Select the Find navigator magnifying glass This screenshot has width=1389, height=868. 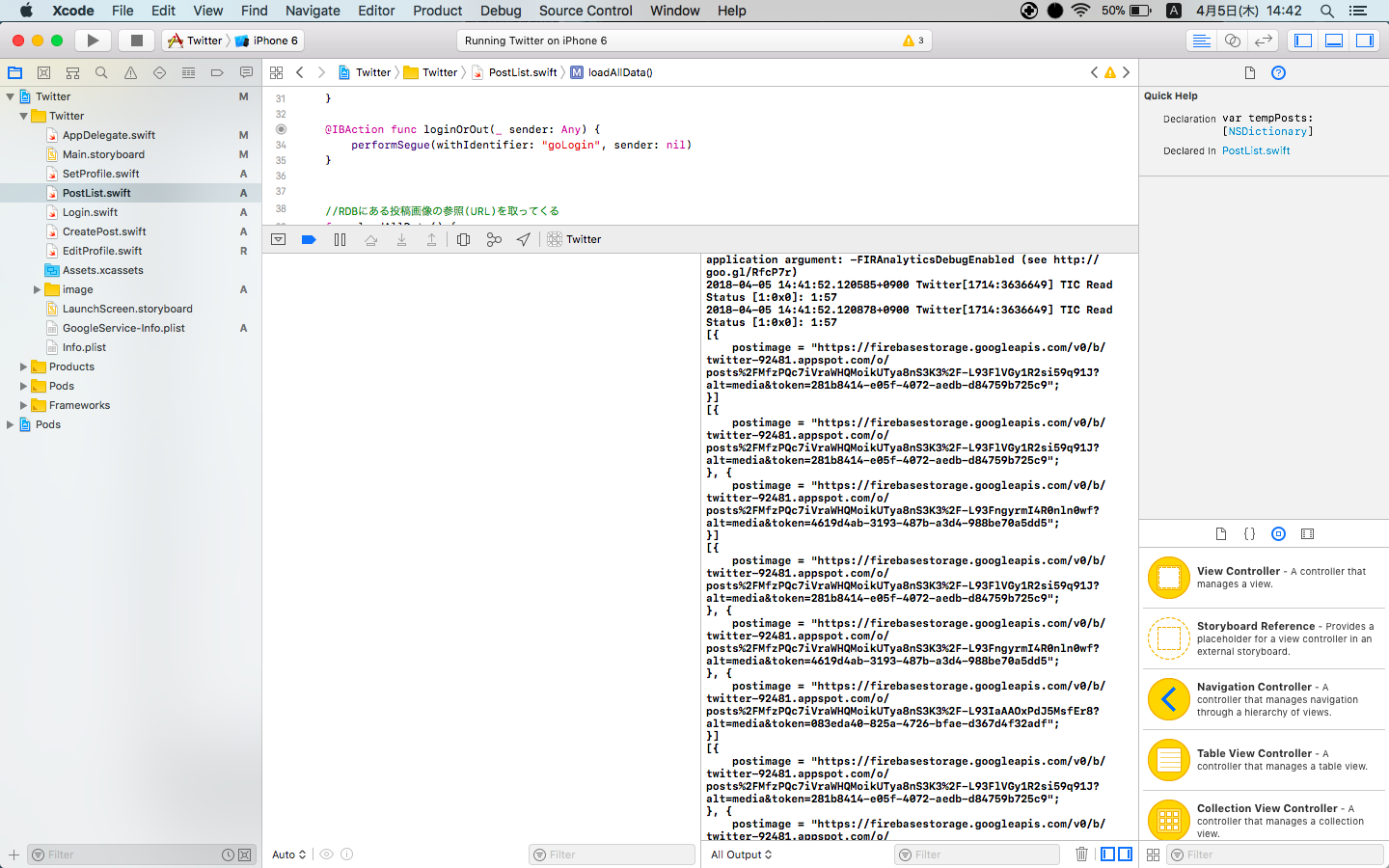[101, 72]
